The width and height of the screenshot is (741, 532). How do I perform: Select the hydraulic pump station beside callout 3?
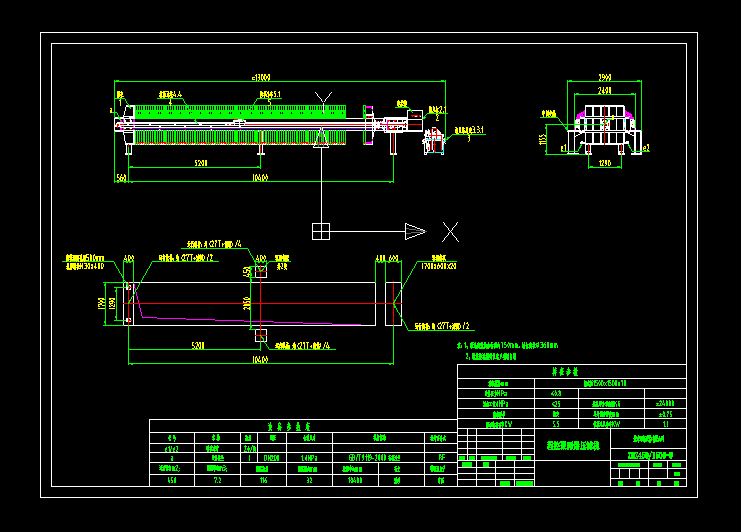[x=434, y=141]
